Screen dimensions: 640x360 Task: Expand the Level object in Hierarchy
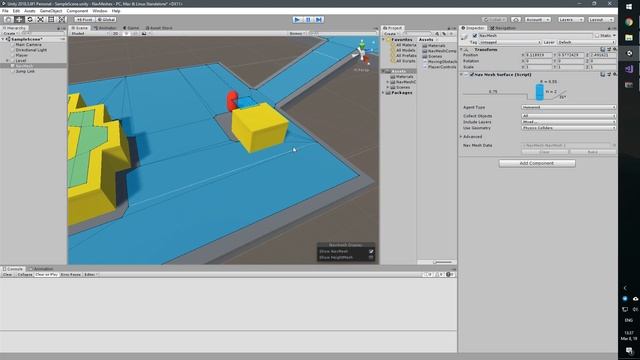(x=7, y=60)
